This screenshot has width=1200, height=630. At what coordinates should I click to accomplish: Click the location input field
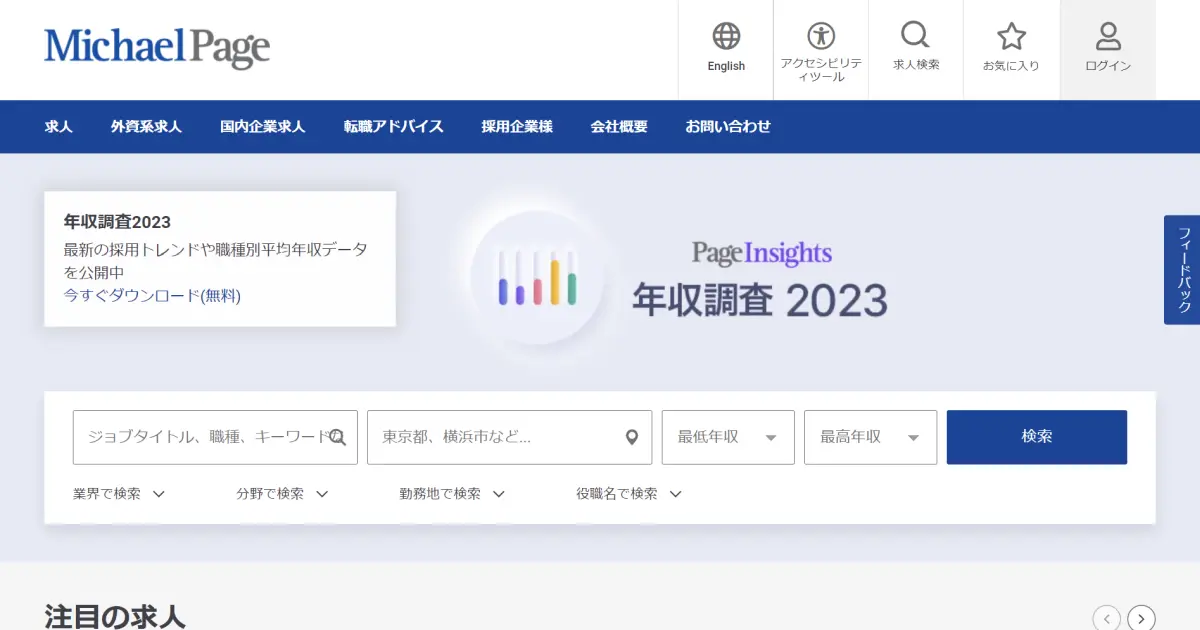pos(509,437)
